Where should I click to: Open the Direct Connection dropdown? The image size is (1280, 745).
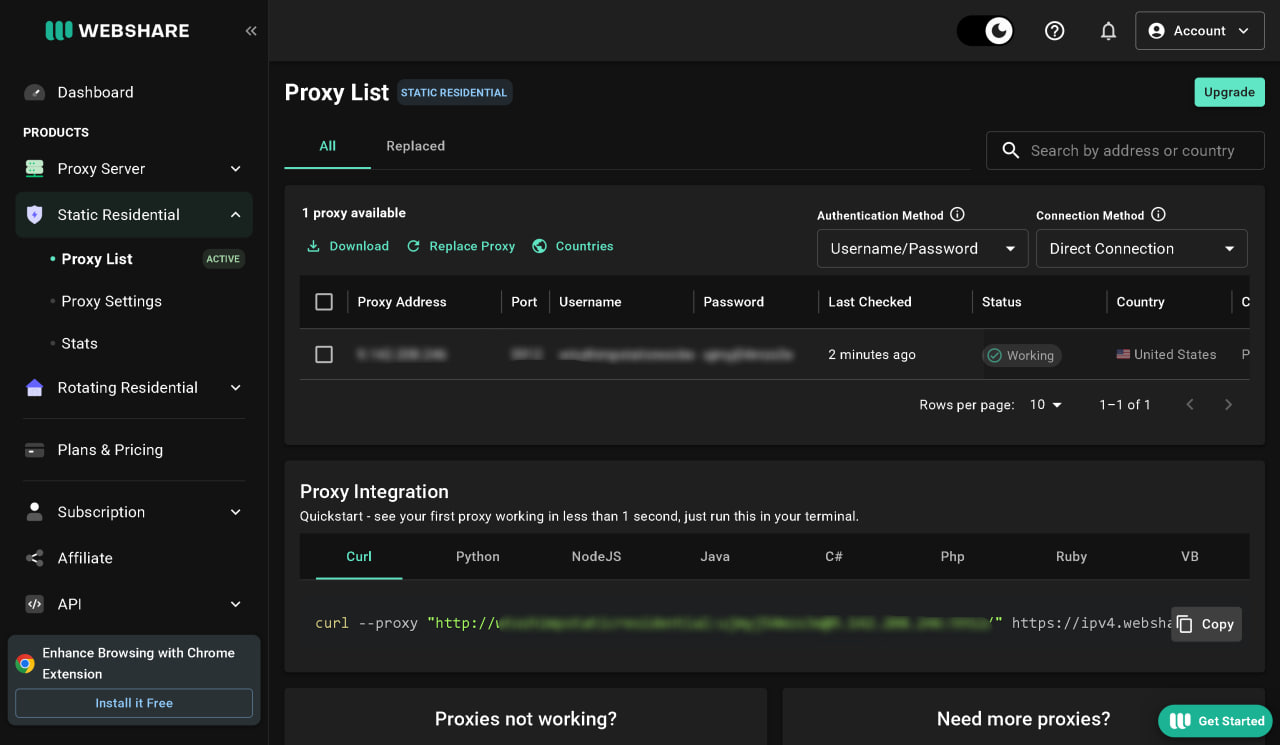click(x=1141, y=249)
